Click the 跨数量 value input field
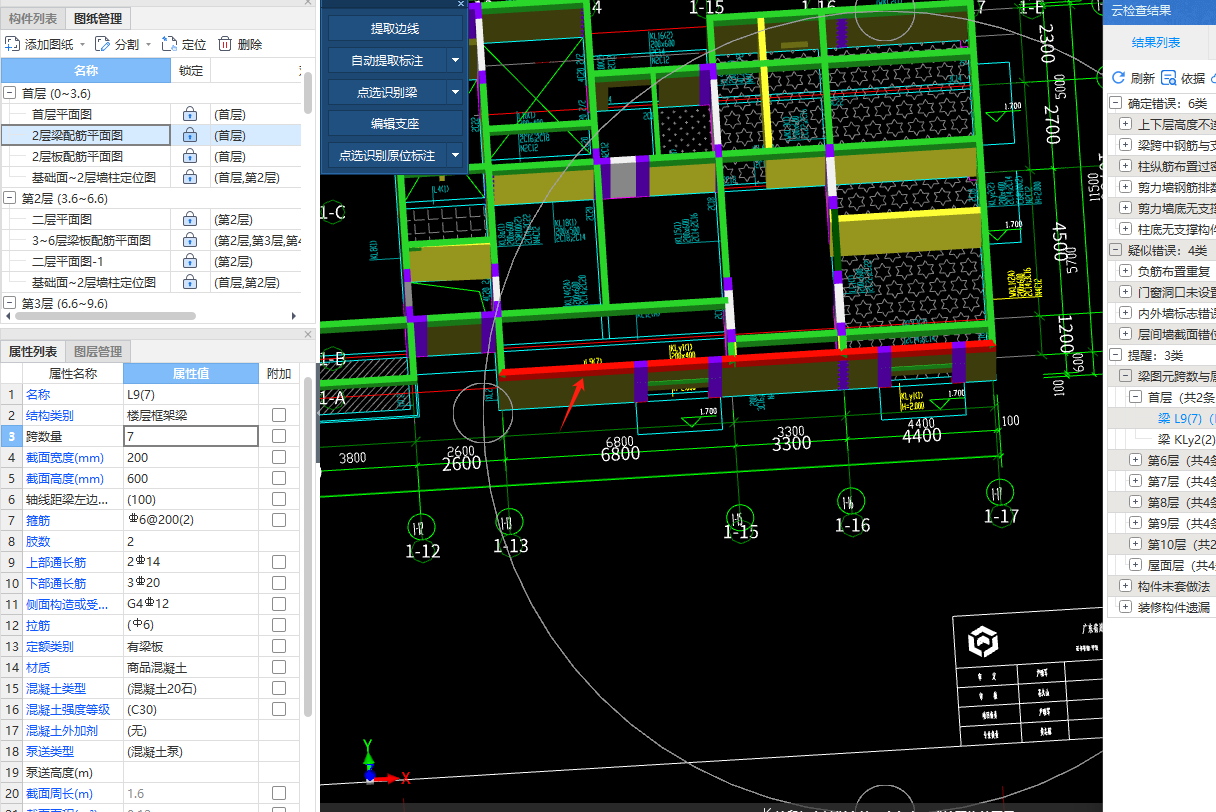This screenshot has width=1216, height=812. click(x=190, y=436)
